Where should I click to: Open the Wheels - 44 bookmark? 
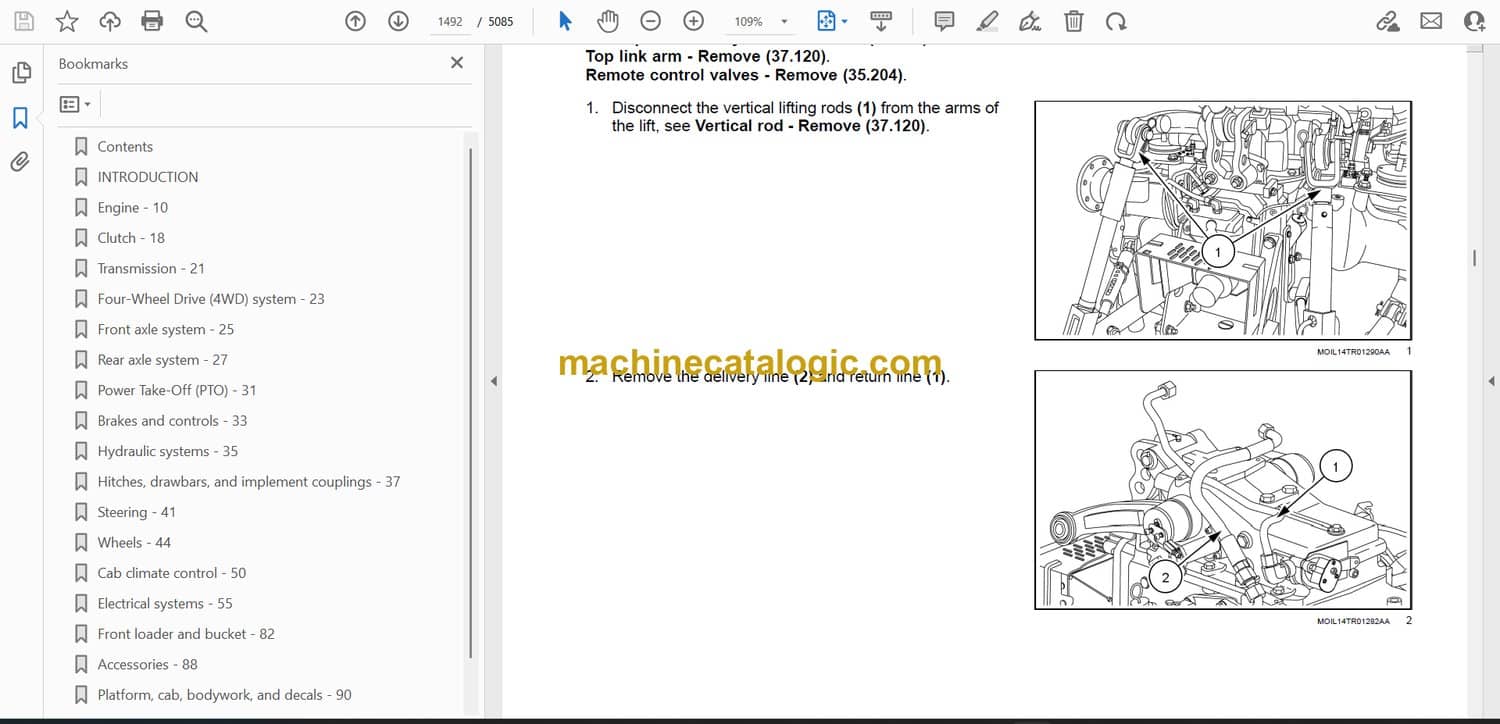click(x=134, y=543)
